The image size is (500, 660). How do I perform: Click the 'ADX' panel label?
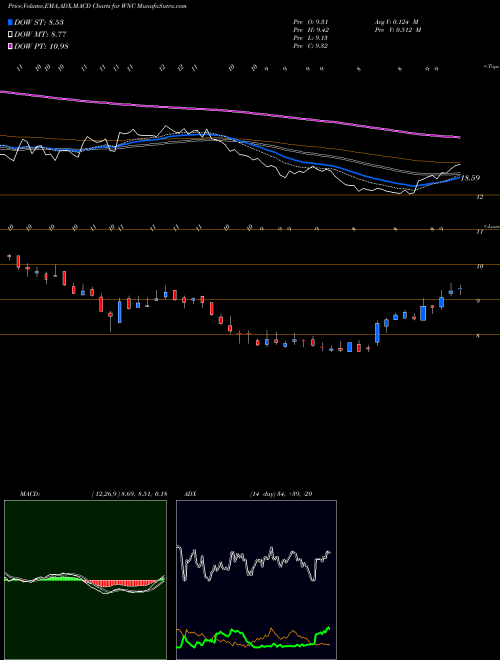191,494
